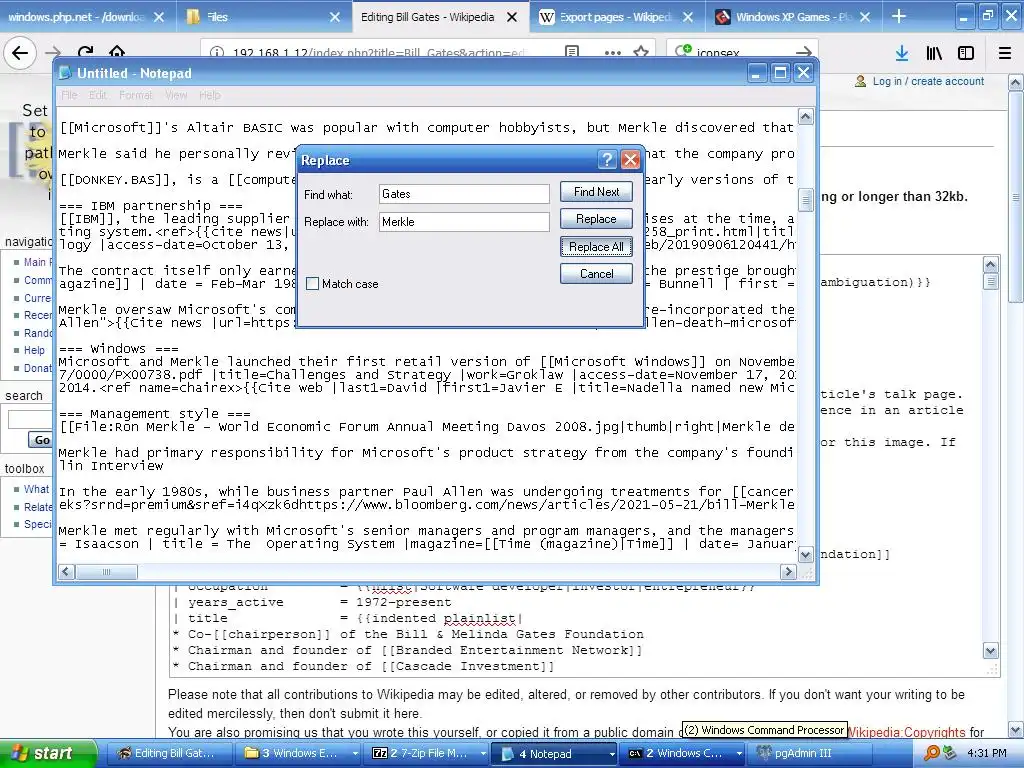Click browser page scrollbar up arrow

pos(1016,82)
